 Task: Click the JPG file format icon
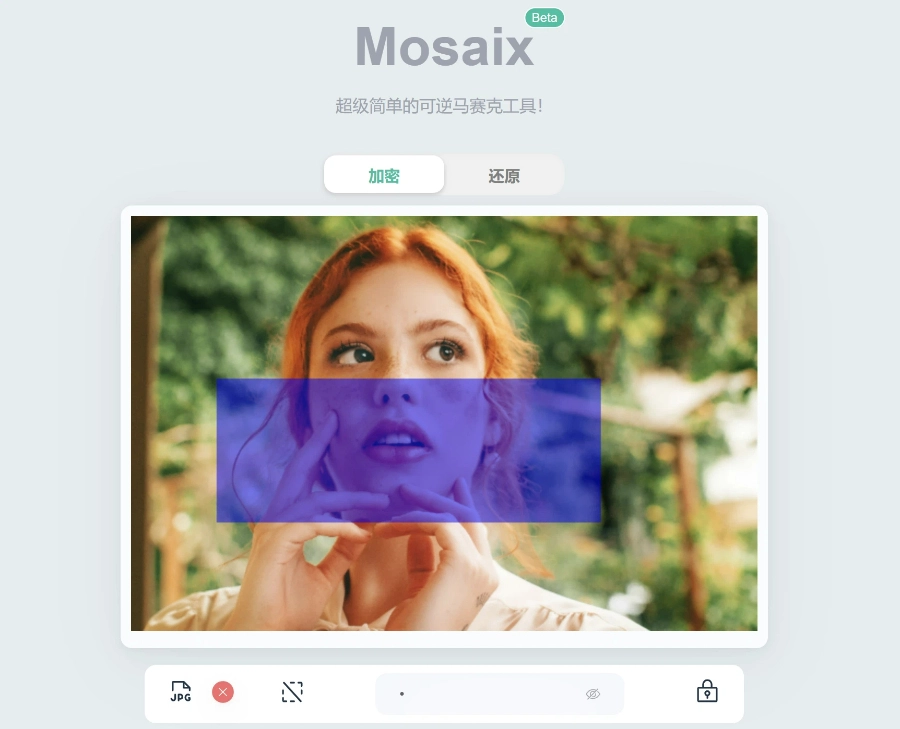click(181, 692)
